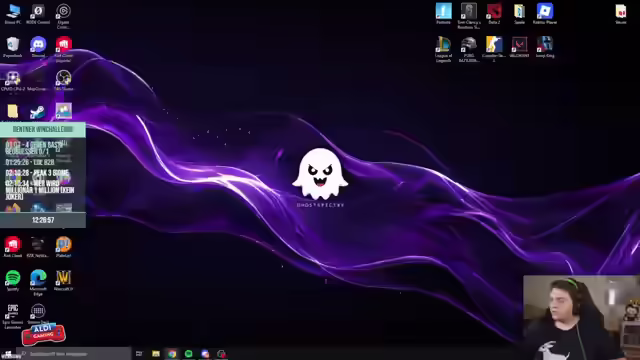Open File Explorer from the taskbar

(156, 353)
